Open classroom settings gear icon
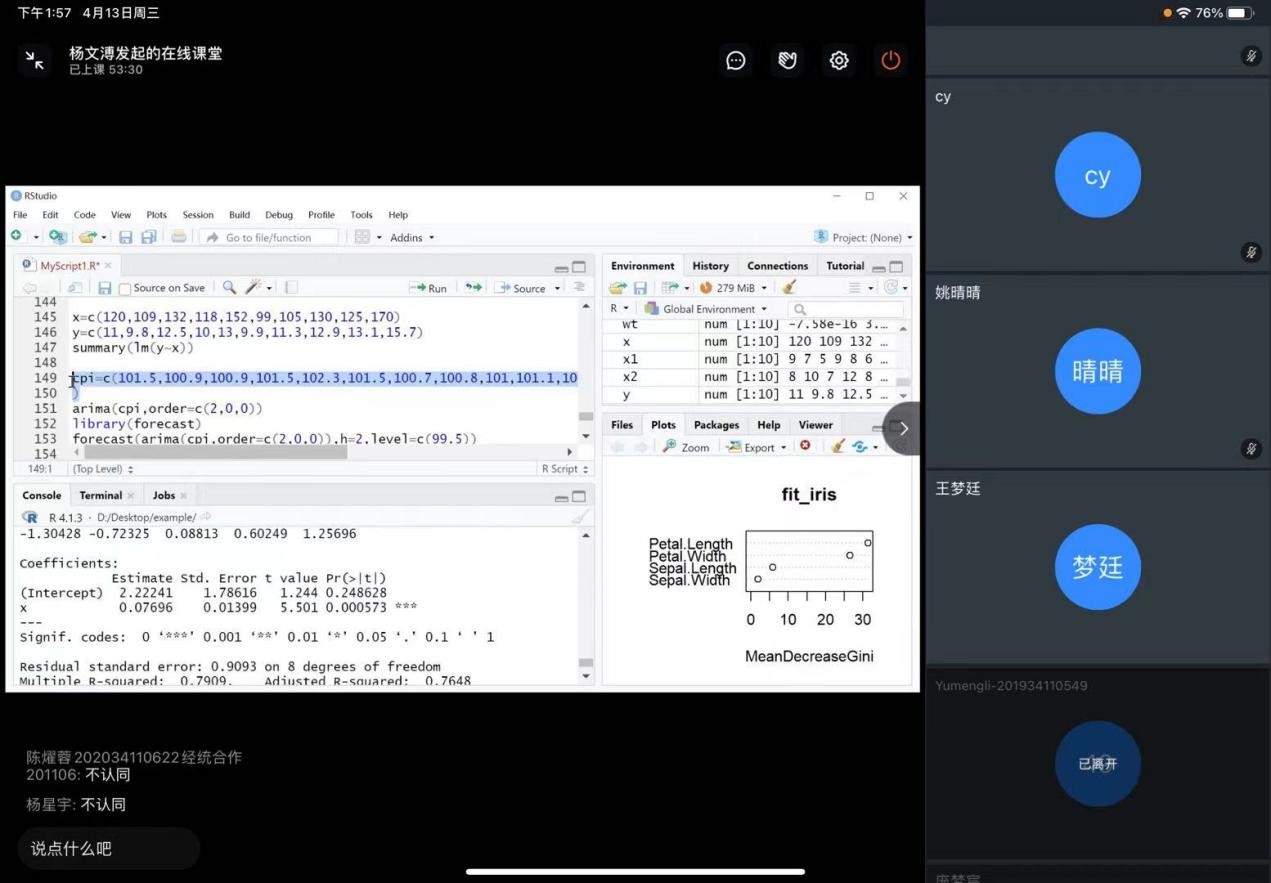Screen dimensions: 1271x883 coord(839,61)
